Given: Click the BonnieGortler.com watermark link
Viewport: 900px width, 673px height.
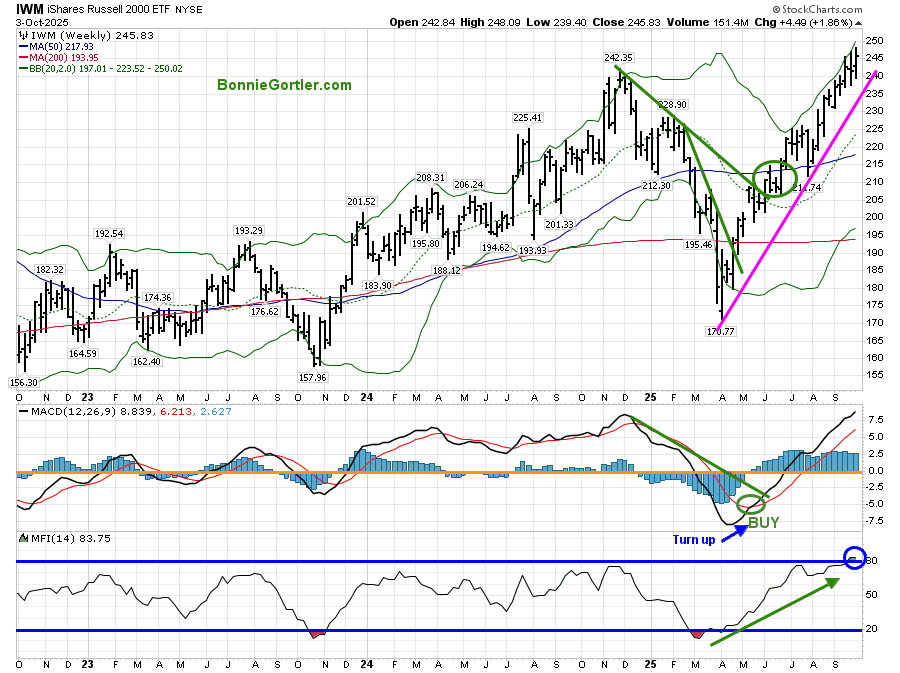Looking at the screenshot, I should (284, 85).
